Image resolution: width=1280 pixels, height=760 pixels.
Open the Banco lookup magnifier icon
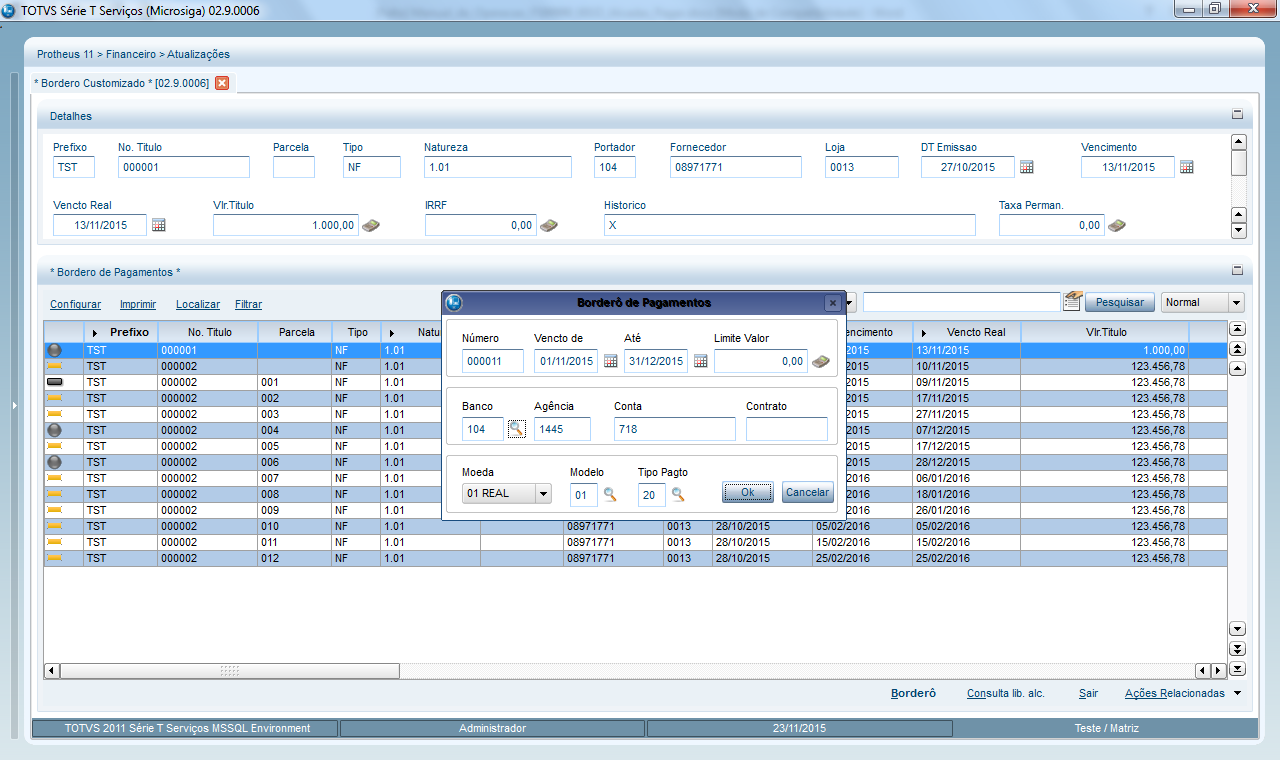[516, 429]
